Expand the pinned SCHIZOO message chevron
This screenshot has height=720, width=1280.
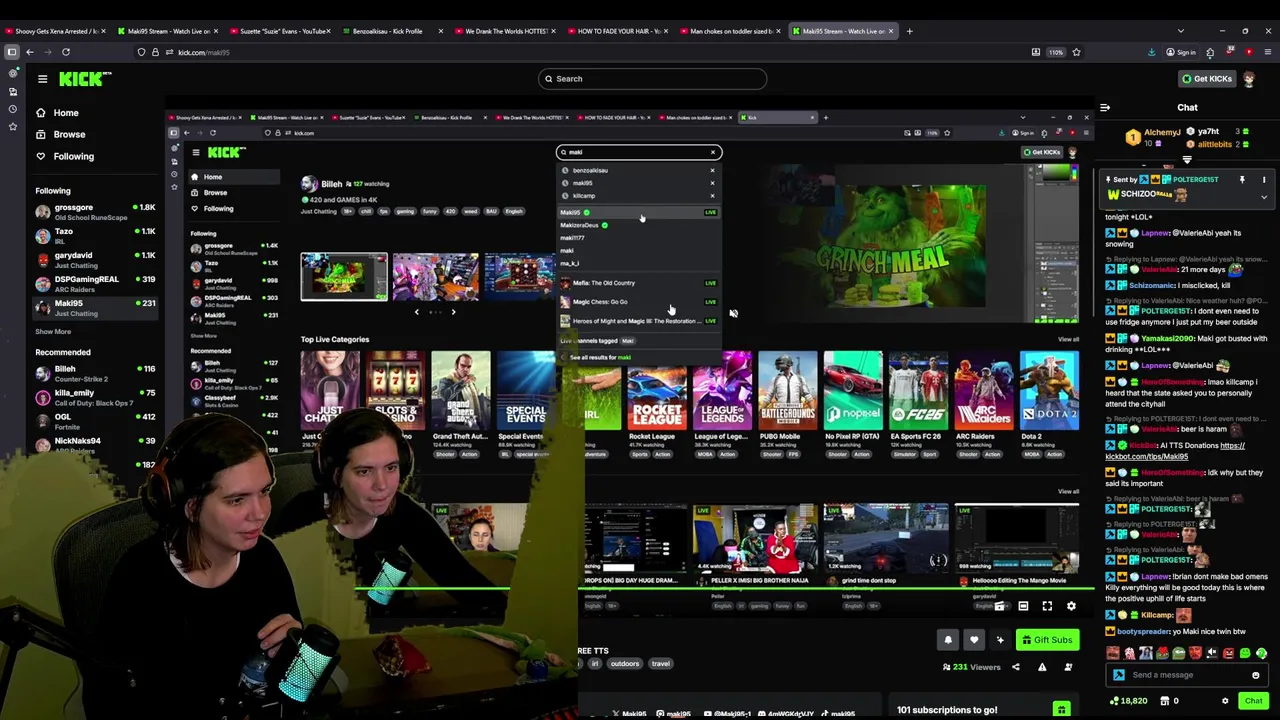[x=1263, y=197]
